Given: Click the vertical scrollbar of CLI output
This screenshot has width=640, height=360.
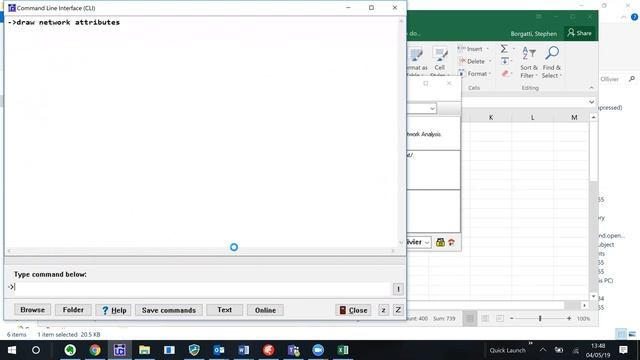Looking at the screenshot, I should (x=401, y=131).
